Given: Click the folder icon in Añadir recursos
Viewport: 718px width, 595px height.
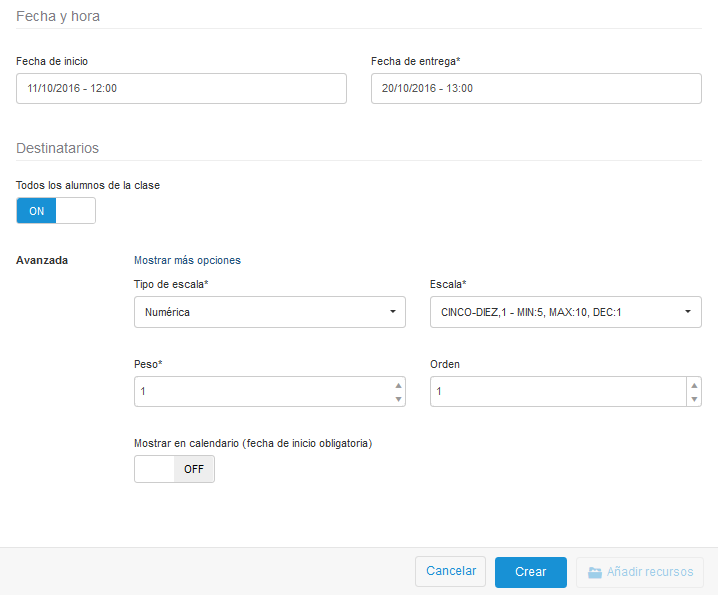Looking at the screenshot, I should point(594,572).
